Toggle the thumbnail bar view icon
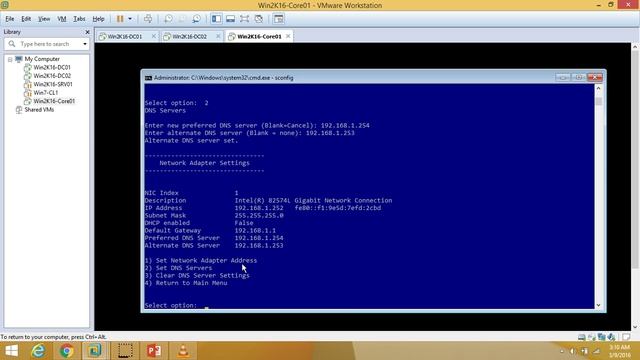640x360 pixels. [231, 19]
